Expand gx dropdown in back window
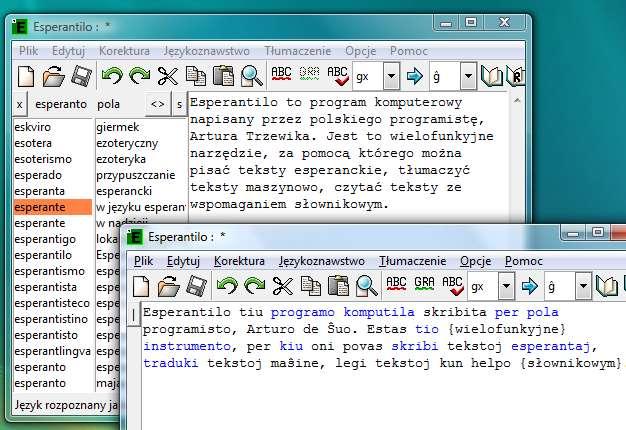Viewport: 626px width, 430px height. coord(391,76)
